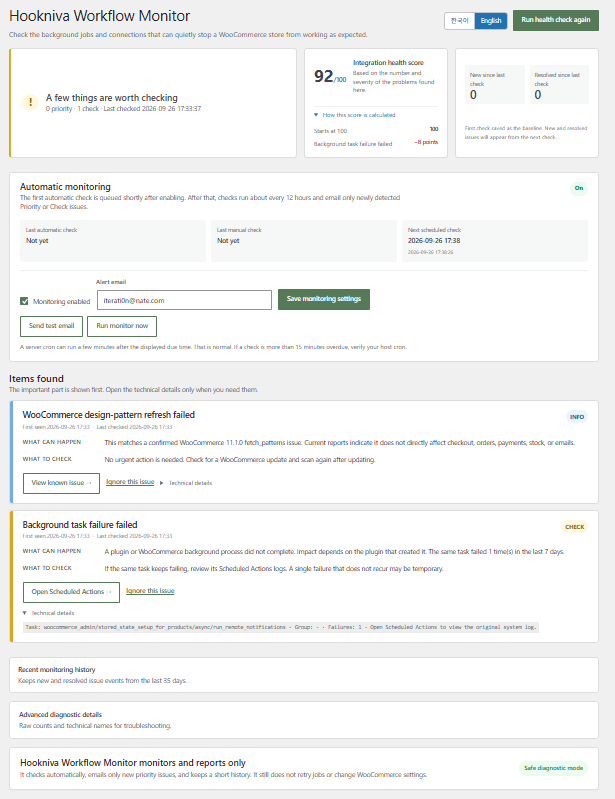615x799 pixels.
Task: Toggle the Monitoring enabled checkbox
Action: 24,301
